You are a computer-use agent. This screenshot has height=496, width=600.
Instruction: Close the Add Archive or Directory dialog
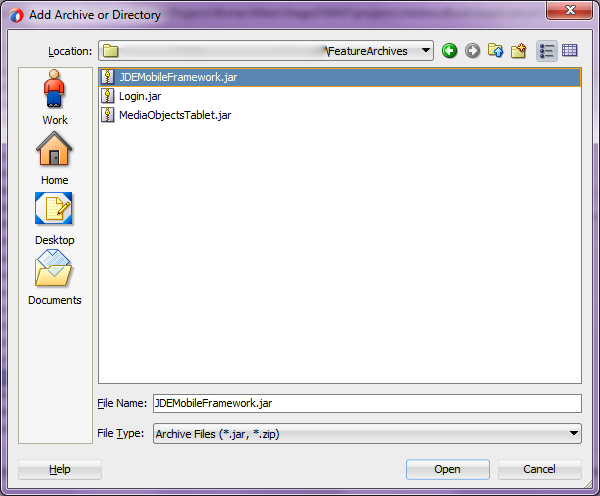click(x=569, y=10)
